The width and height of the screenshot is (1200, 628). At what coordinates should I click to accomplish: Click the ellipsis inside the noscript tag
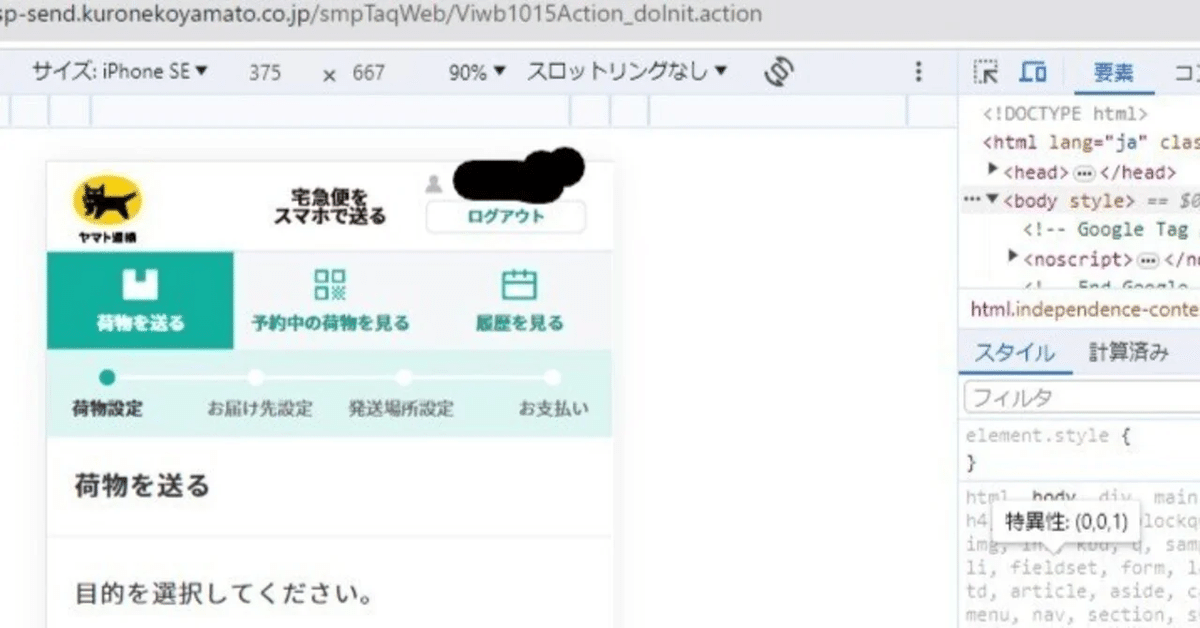(1147, 260)
